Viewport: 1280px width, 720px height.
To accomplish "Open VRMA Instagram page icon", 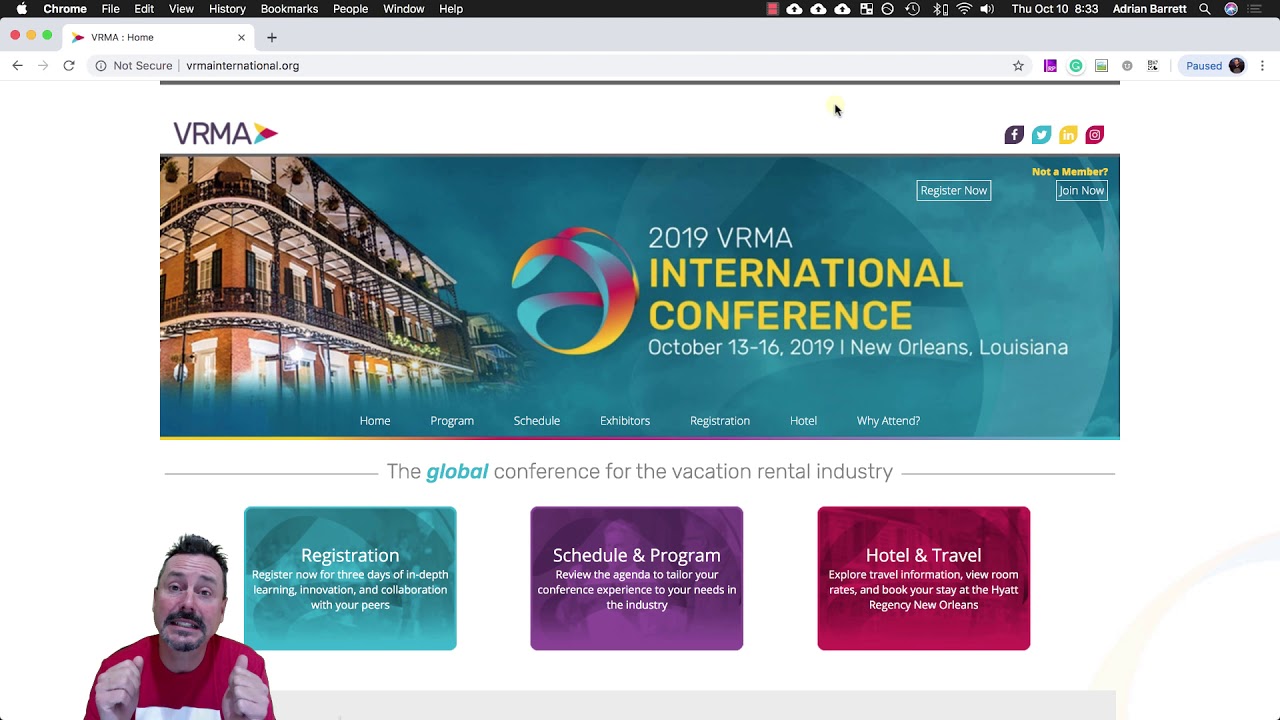I will [1095, 135].
